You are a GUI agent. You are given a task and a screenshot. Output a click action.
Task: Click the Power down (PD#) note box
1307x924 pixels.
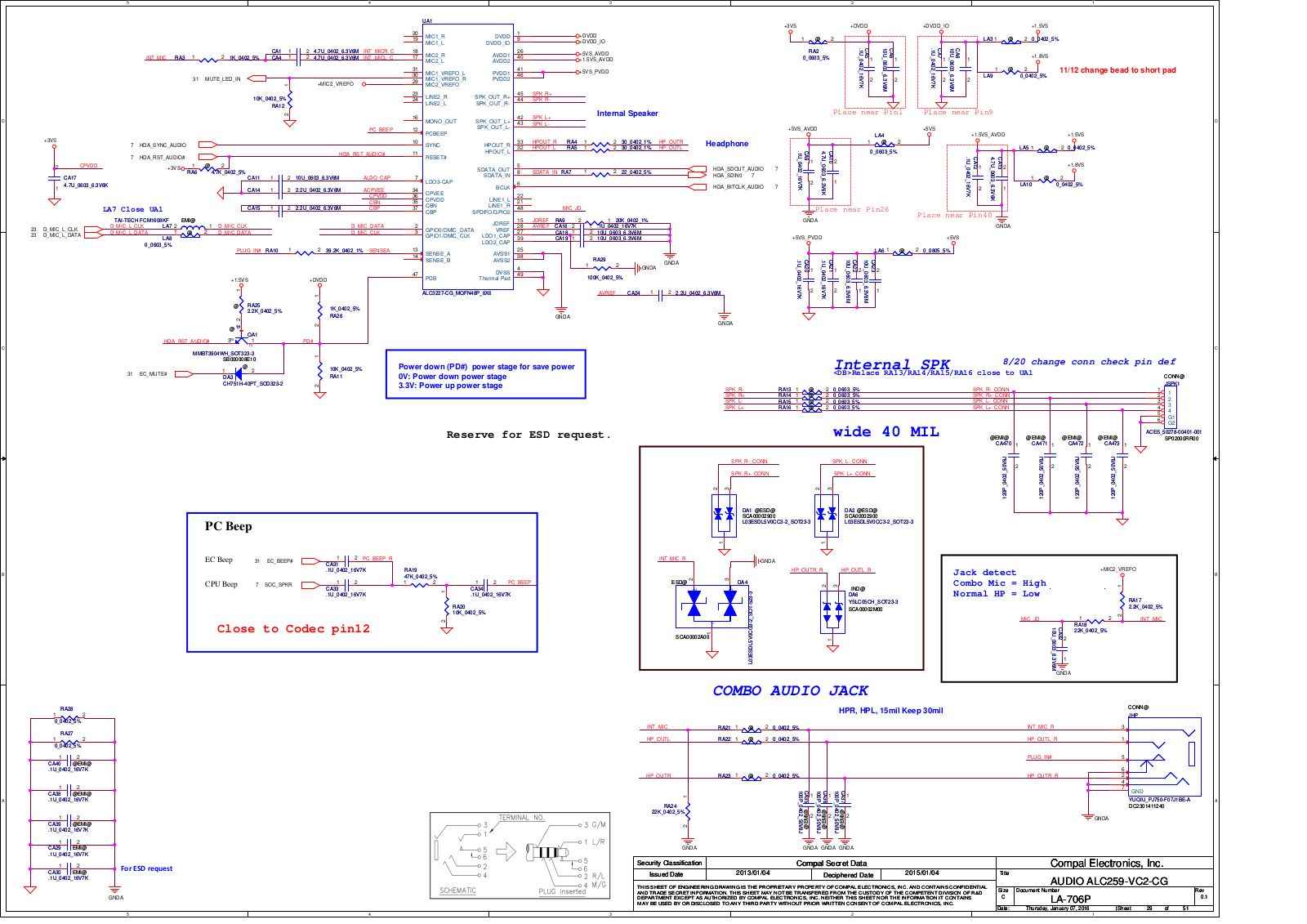486,375
